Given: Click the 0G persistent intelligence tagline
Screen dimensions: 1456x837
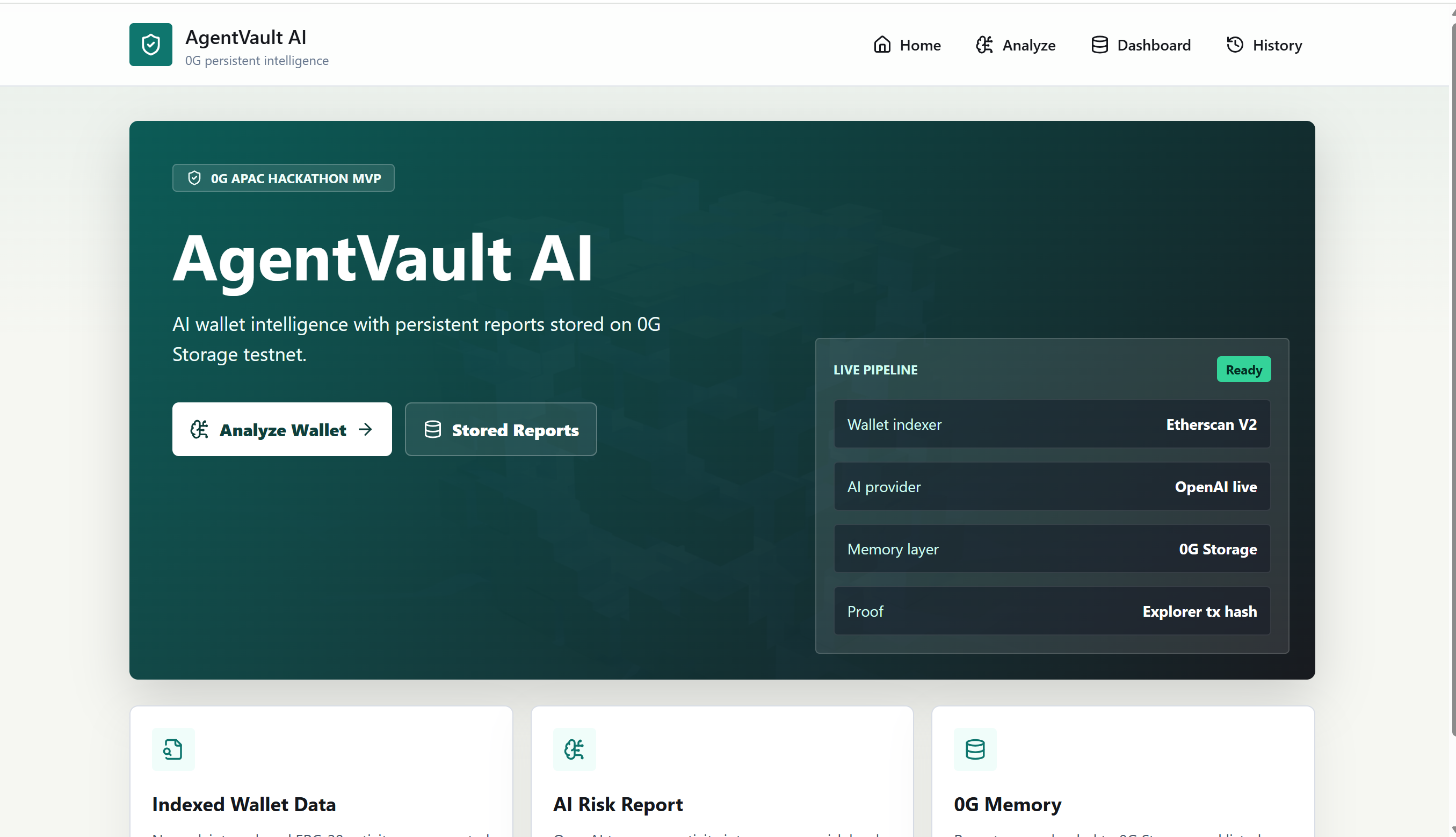Looking at the screenshot, I should [x=257, y=61].
